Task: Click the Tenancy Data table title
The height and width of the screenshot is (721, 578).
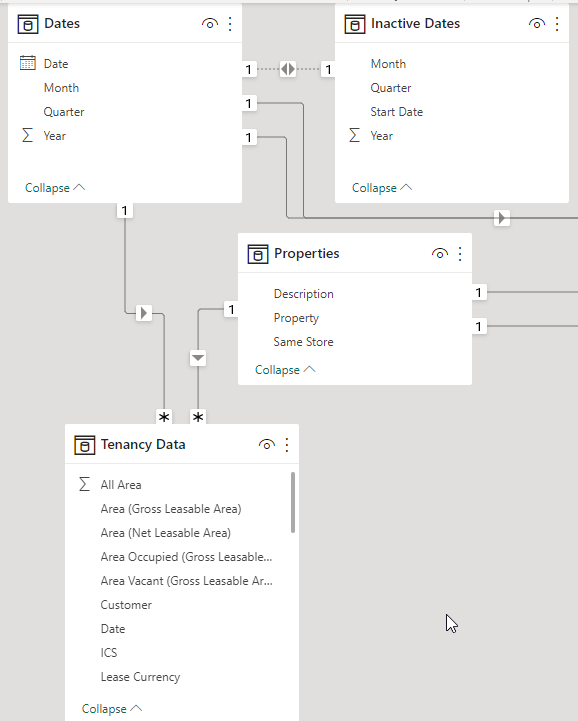Action: tap(143, 445)
